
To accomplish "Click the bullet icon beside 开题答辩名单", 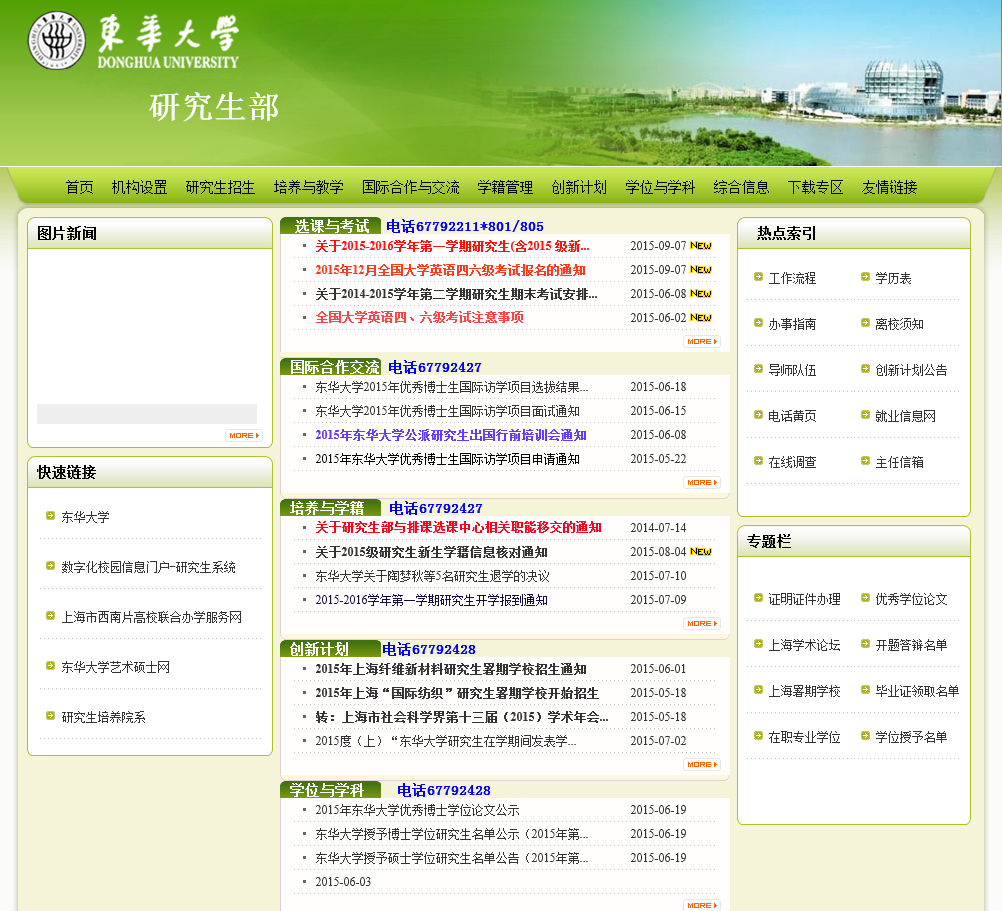I will [x=865, y=644].
